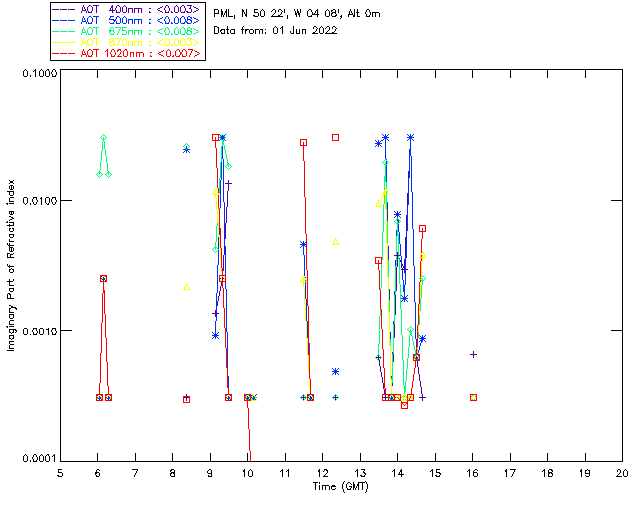Click the purple plus marker near time 16

[x=473, y=354]
